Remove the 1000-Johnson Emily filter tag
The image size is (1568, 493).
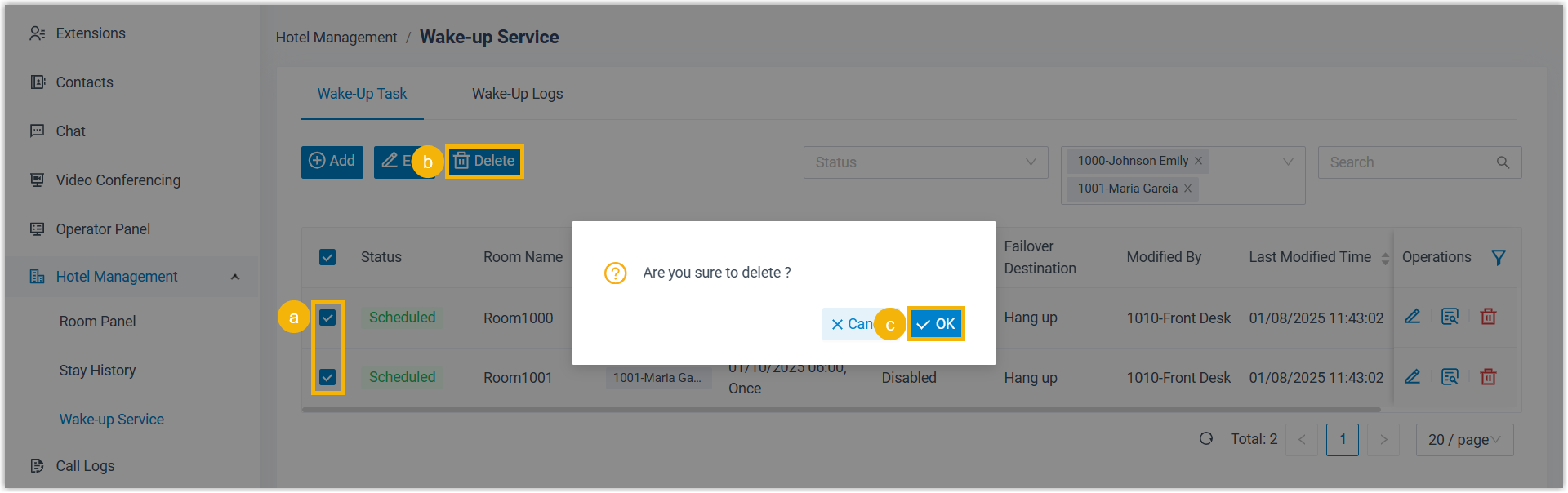click(1198, 162)
